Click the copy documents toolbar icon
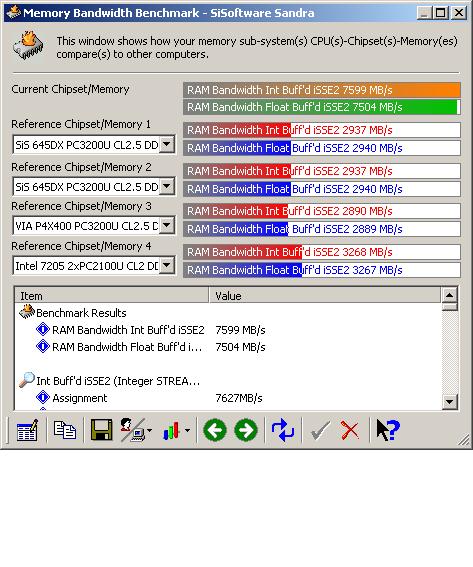The width and height of the screenshot is (473, 567). (x=65, y=430)
